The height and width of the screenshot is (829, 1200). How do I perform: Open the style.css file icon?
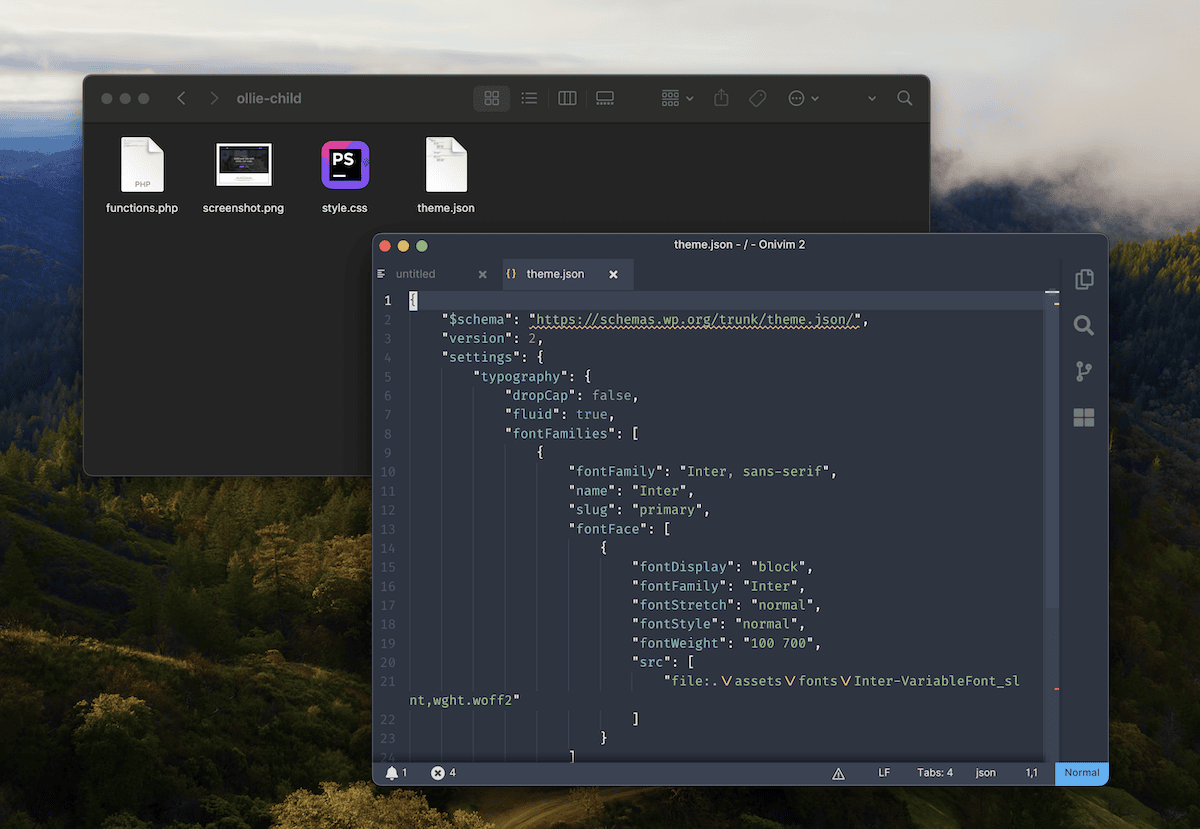(344, 163)
